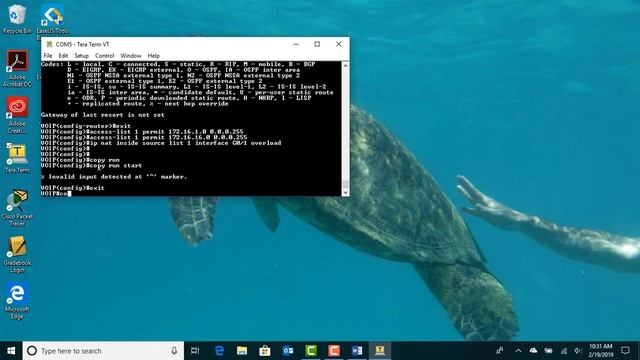640x360 pixels.
Task: Click the Type here to search box
Action: [103, 351]
